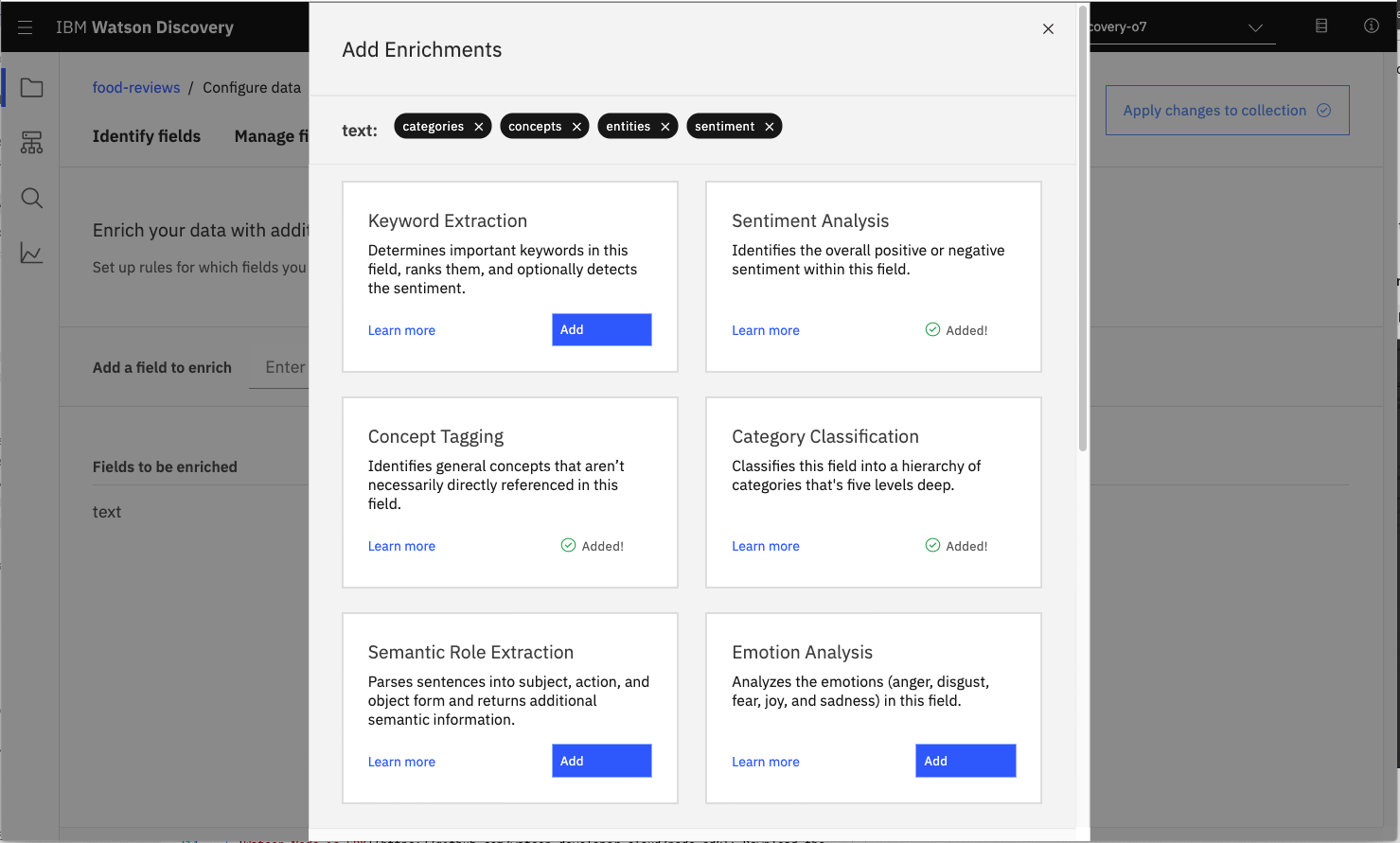
Task: Open the environment details icon in header
Action: 1321,26
